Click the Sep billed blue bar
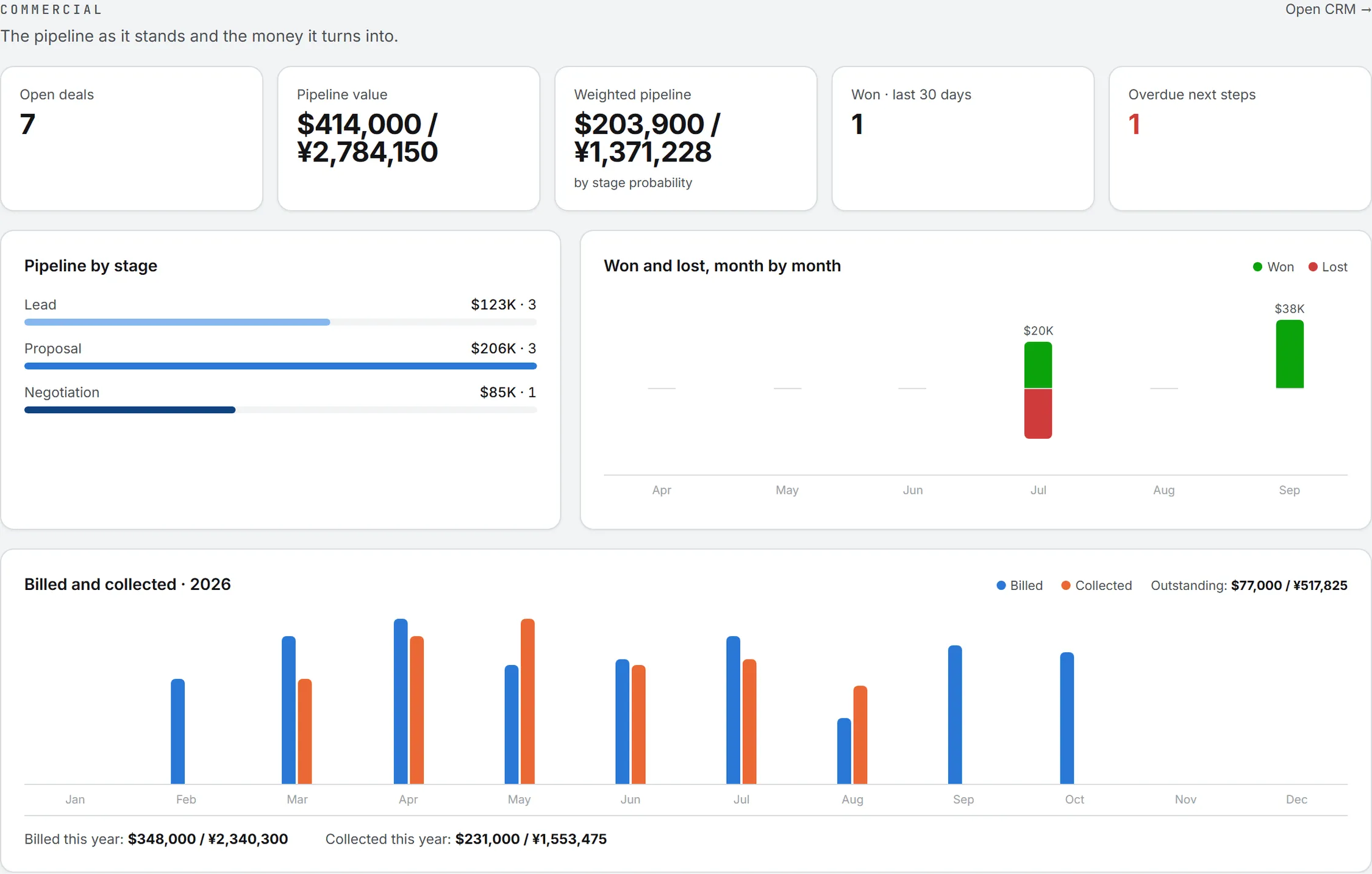The width and height of the screenshot is (1372, 874). pyautogui.click(x=956, y=715)
